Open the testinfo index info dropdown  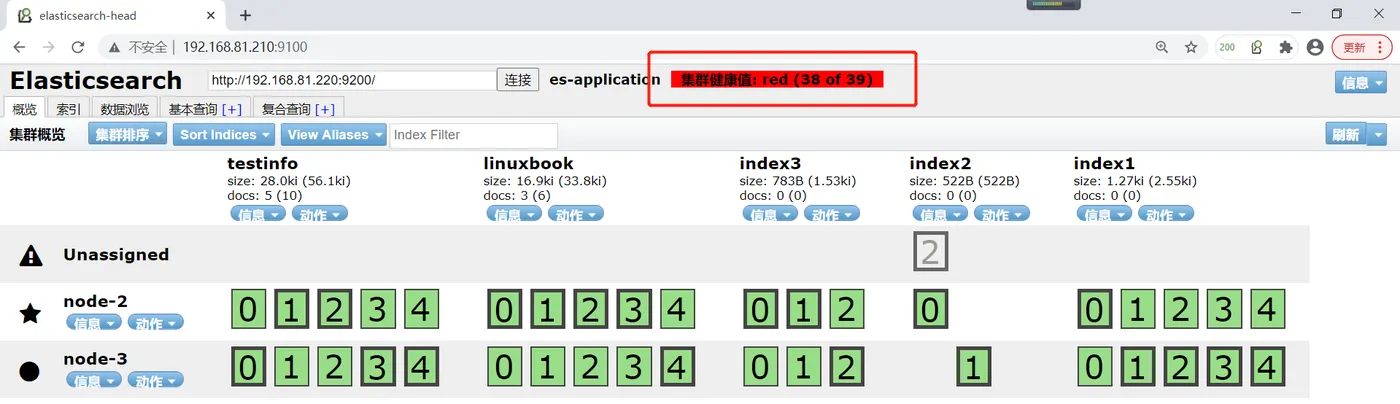click(257, 214)
